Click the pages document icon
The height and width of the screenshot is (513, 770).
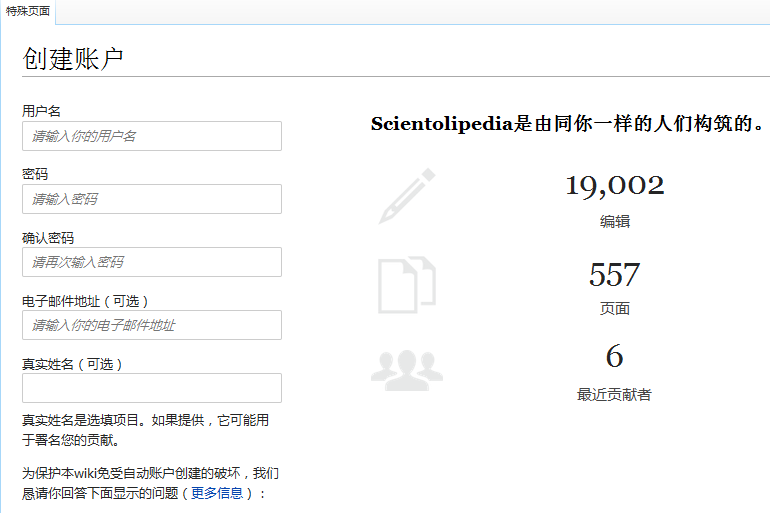[x=407, y=285]
